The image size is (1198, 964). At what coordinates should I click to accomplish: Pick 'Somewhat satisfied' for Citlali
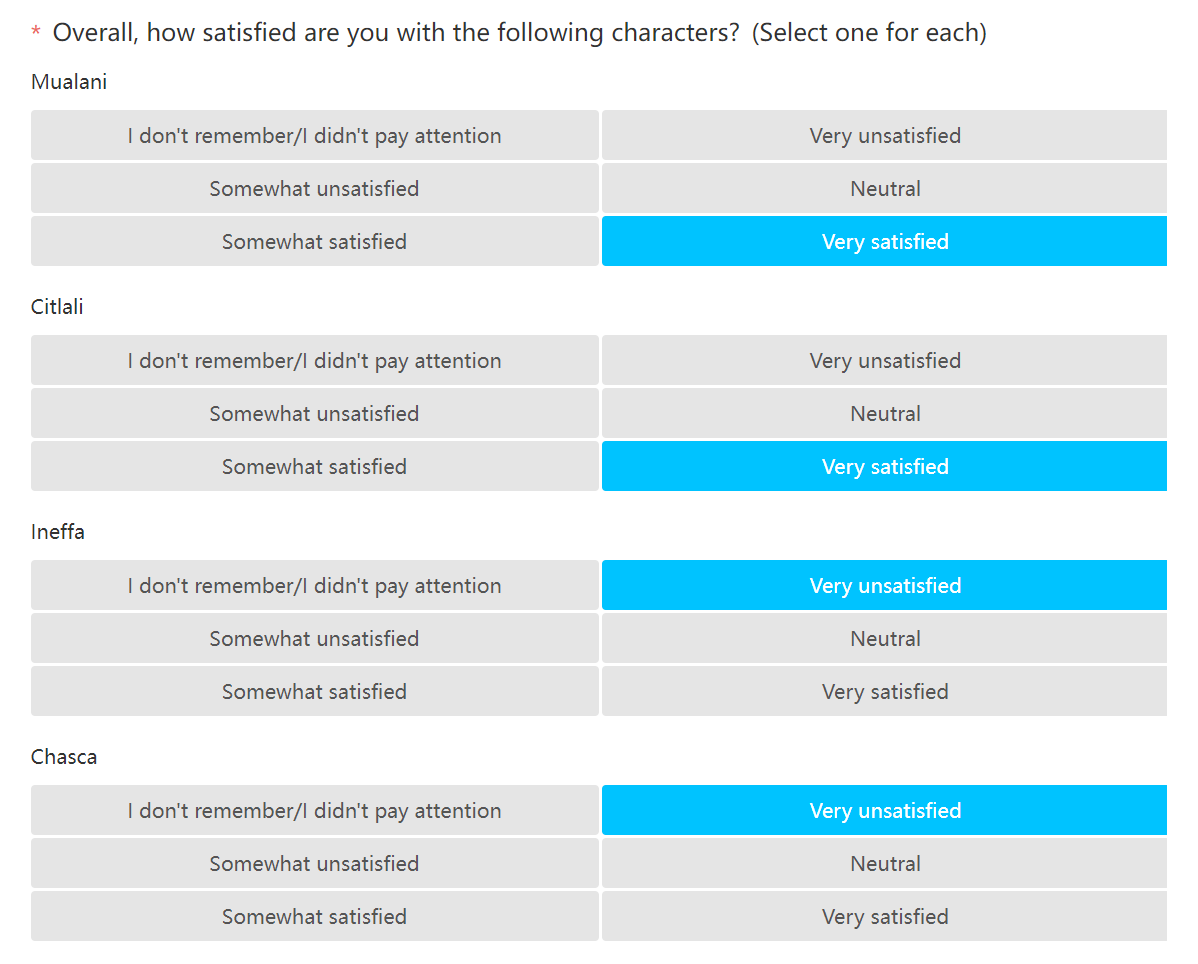[x=315, y=466]
